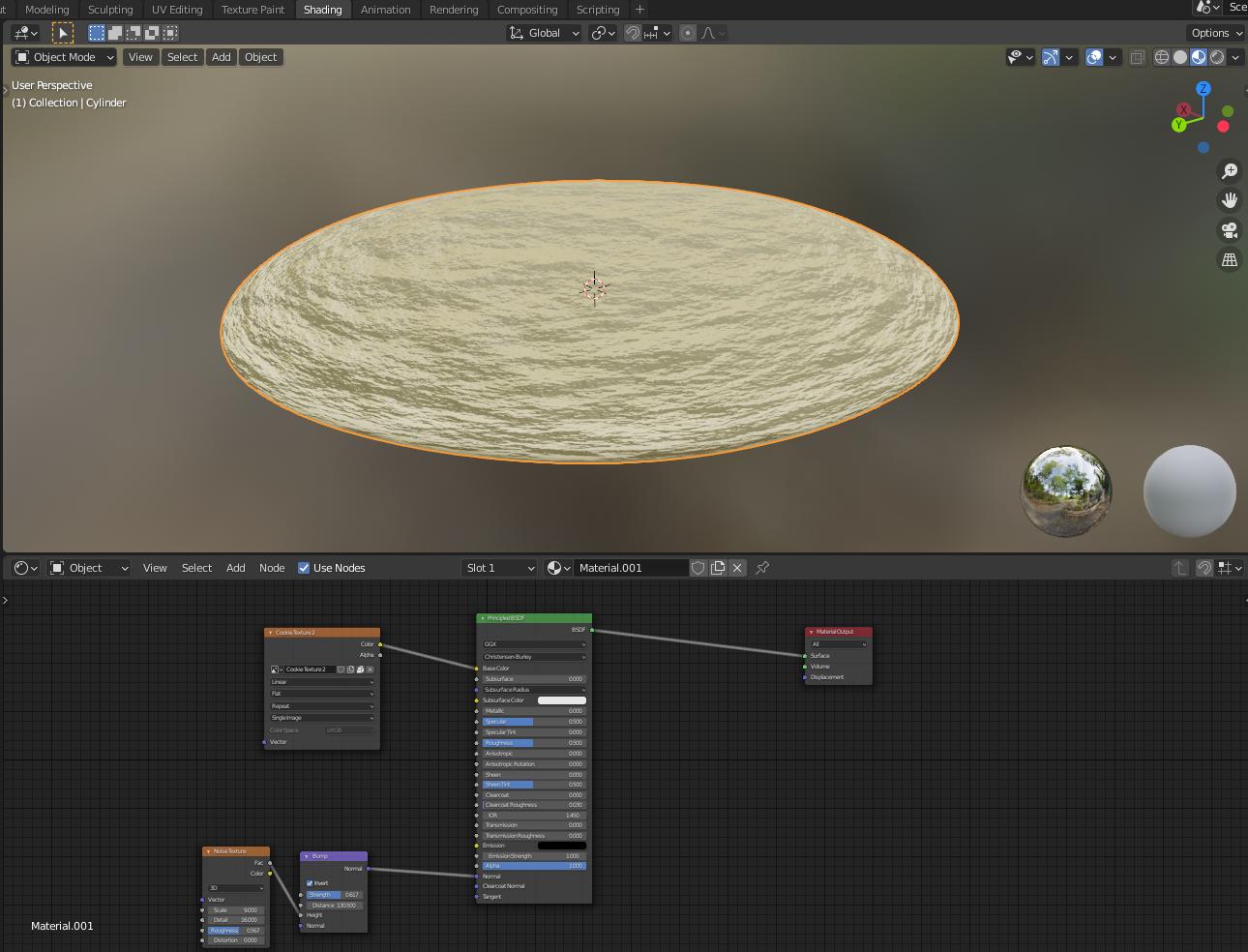Click the pan view hand icon
Image resolution: width=1248 pixels, height=952 pixels.
click(x=1230, y=200)
